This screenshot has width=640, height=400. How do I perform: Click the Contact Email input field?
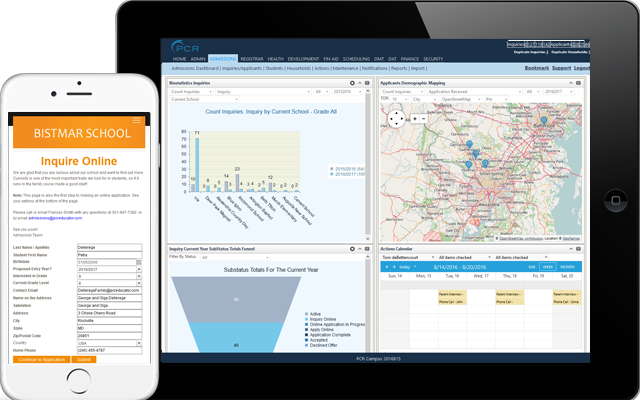click(109, 291)
